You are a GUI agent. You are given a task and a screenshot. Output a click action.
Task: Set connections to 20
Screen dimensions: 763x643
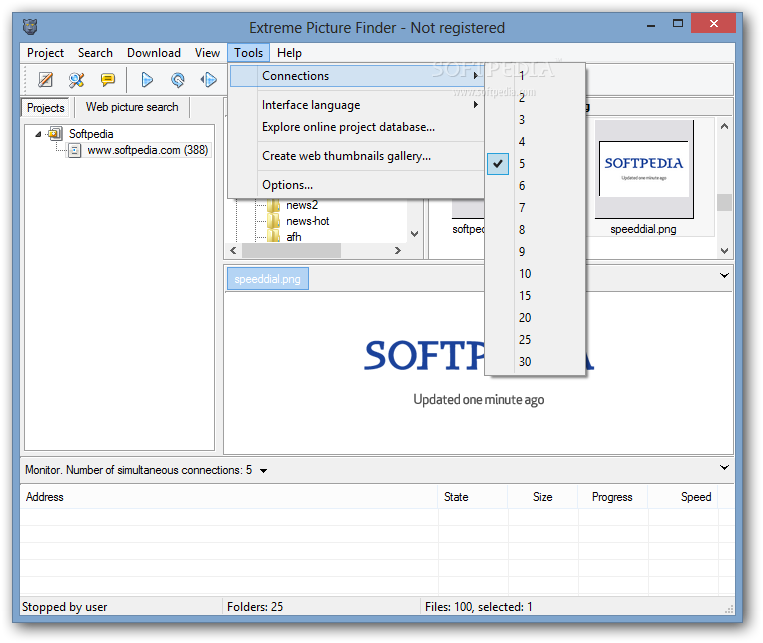(x=535, y=317)
